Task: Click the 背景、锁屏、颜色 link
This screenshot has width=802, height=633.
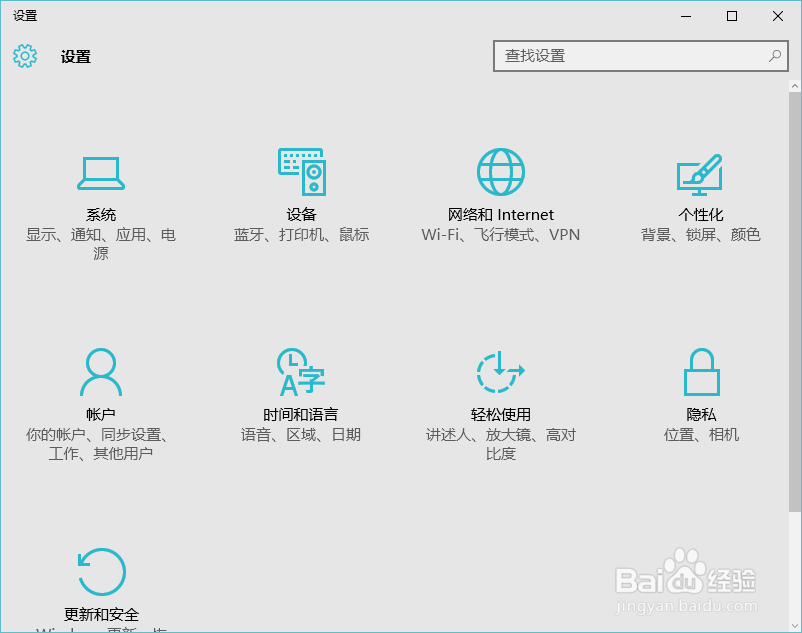Action: (700, 234)
